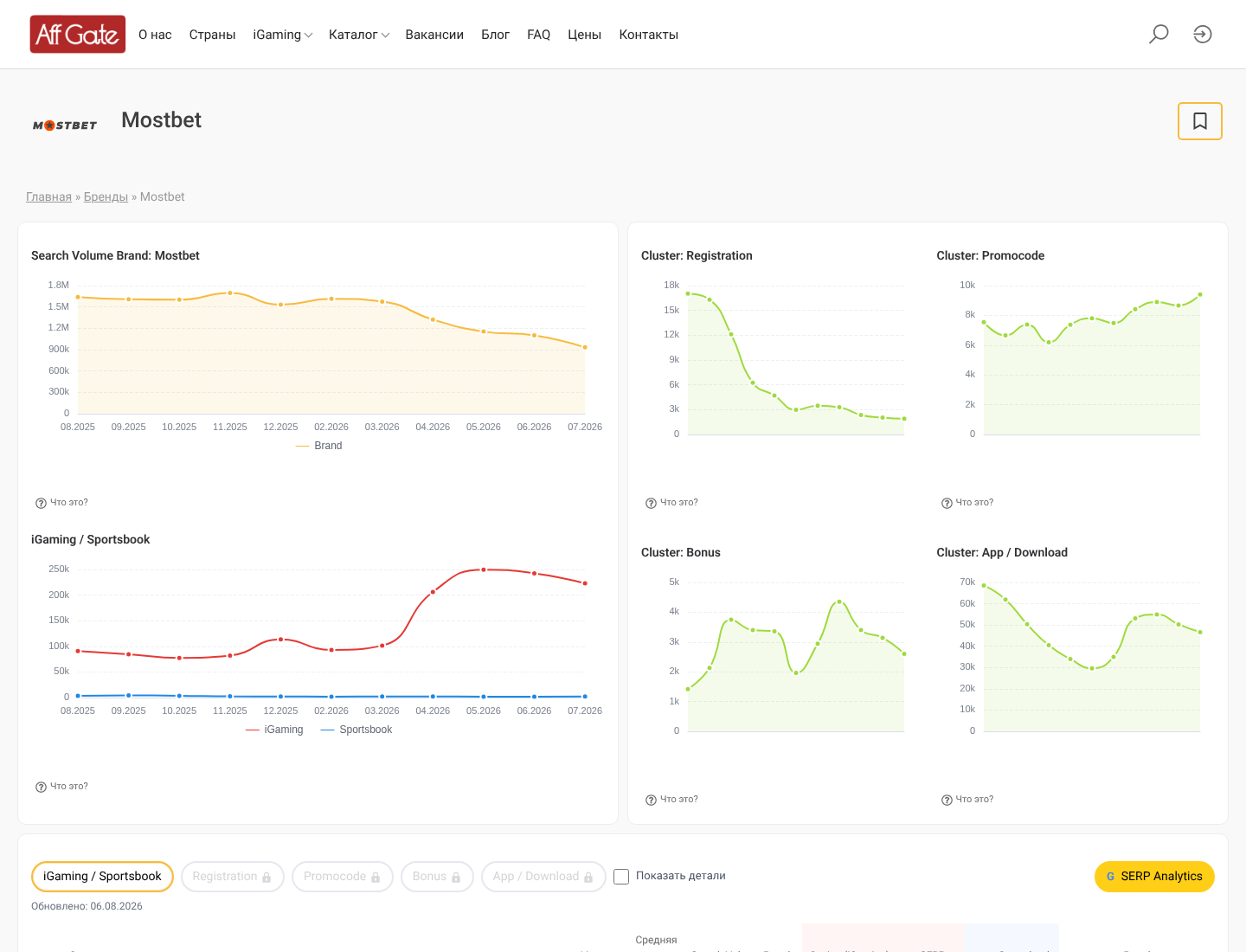The height and width of the screenshot is (952, 1246).
Task: Click the Mostbet page title
Action: coord(161,120)
